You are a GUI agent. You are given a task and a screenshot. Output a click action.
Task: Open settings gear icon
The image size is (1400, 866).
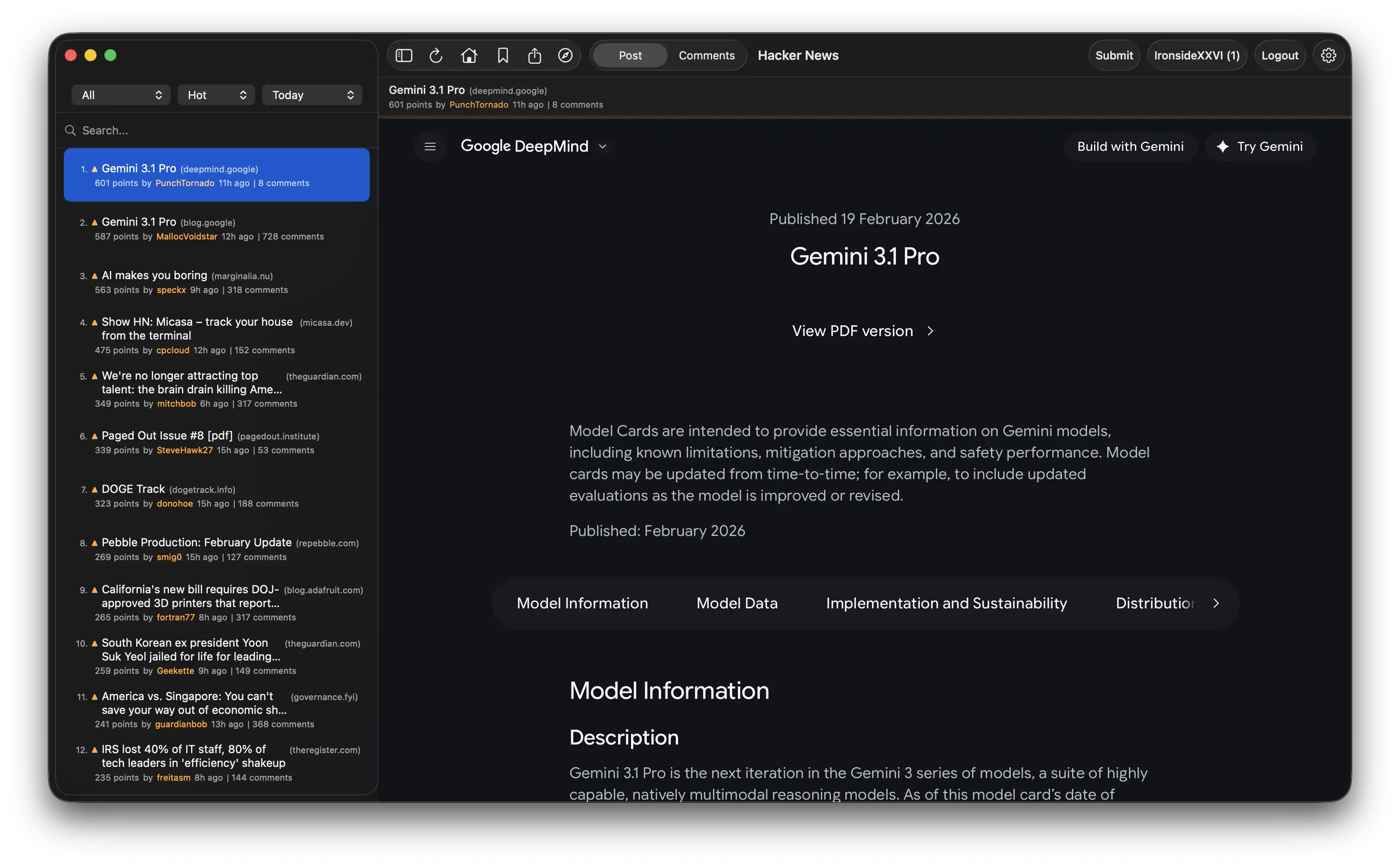coord(1328,56)
